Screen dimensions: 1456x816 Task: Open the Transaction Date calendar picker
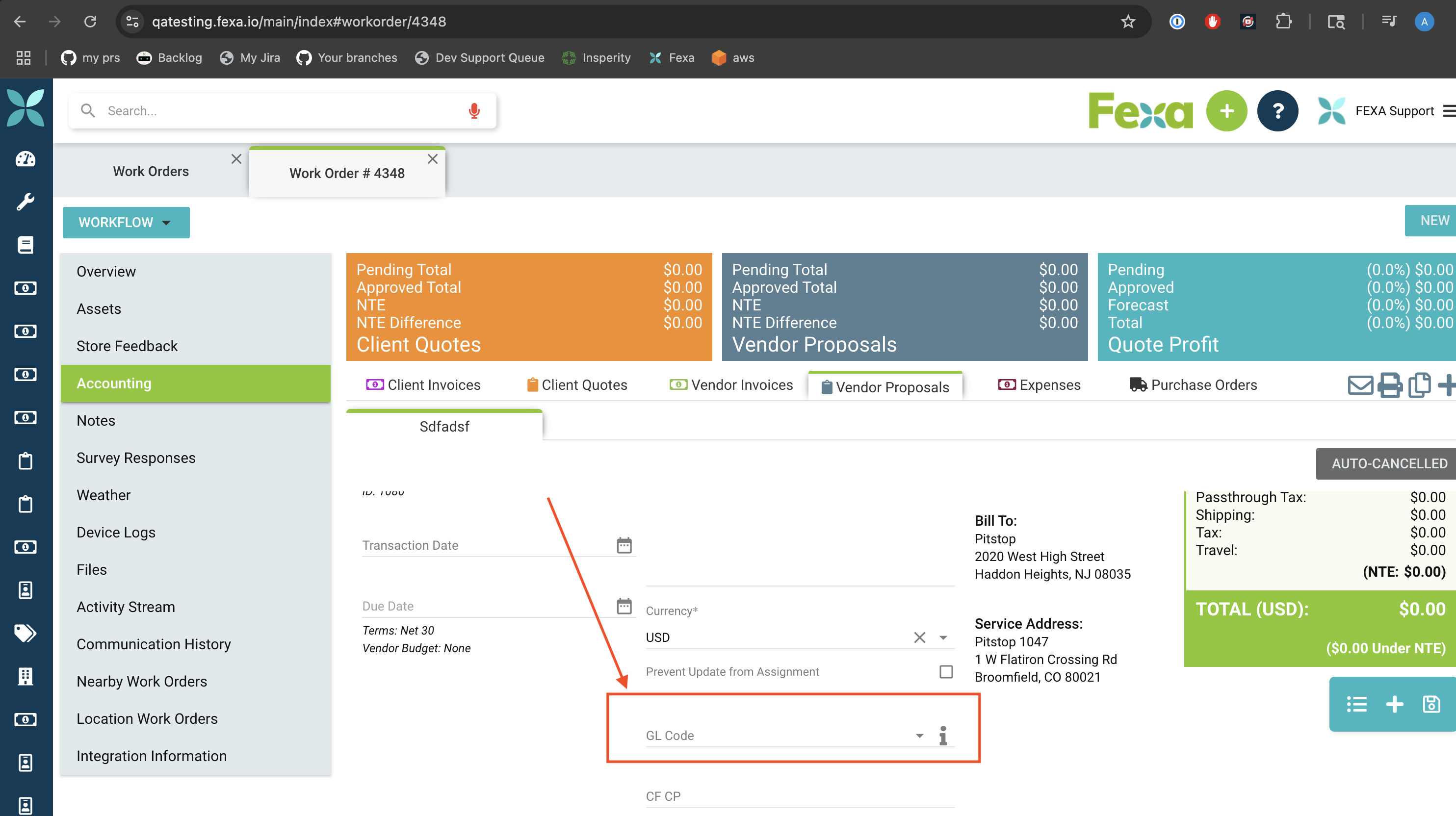coord(624,545)
